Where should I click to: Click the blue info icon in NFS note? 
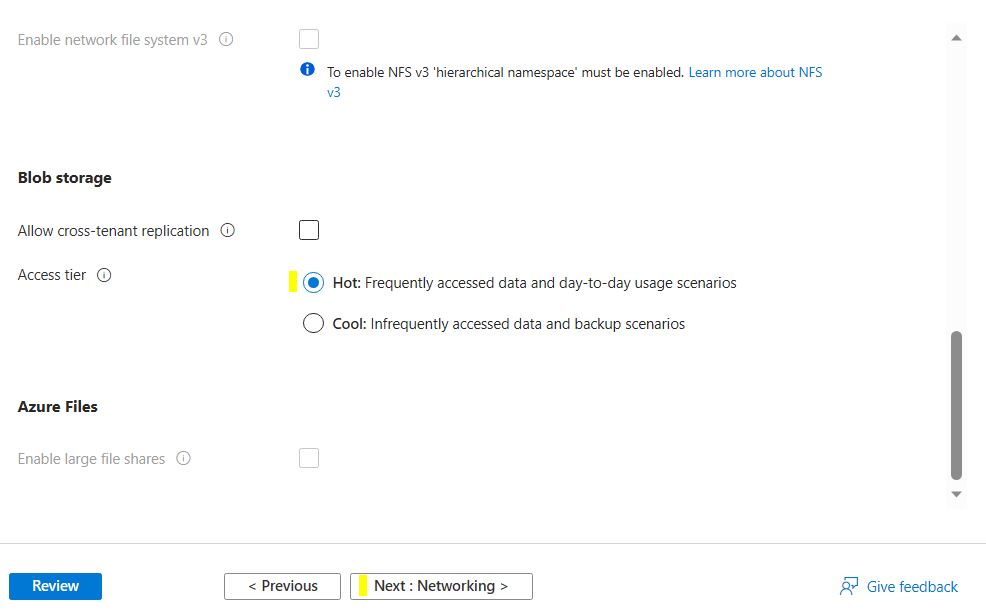(x=308, y=71)
